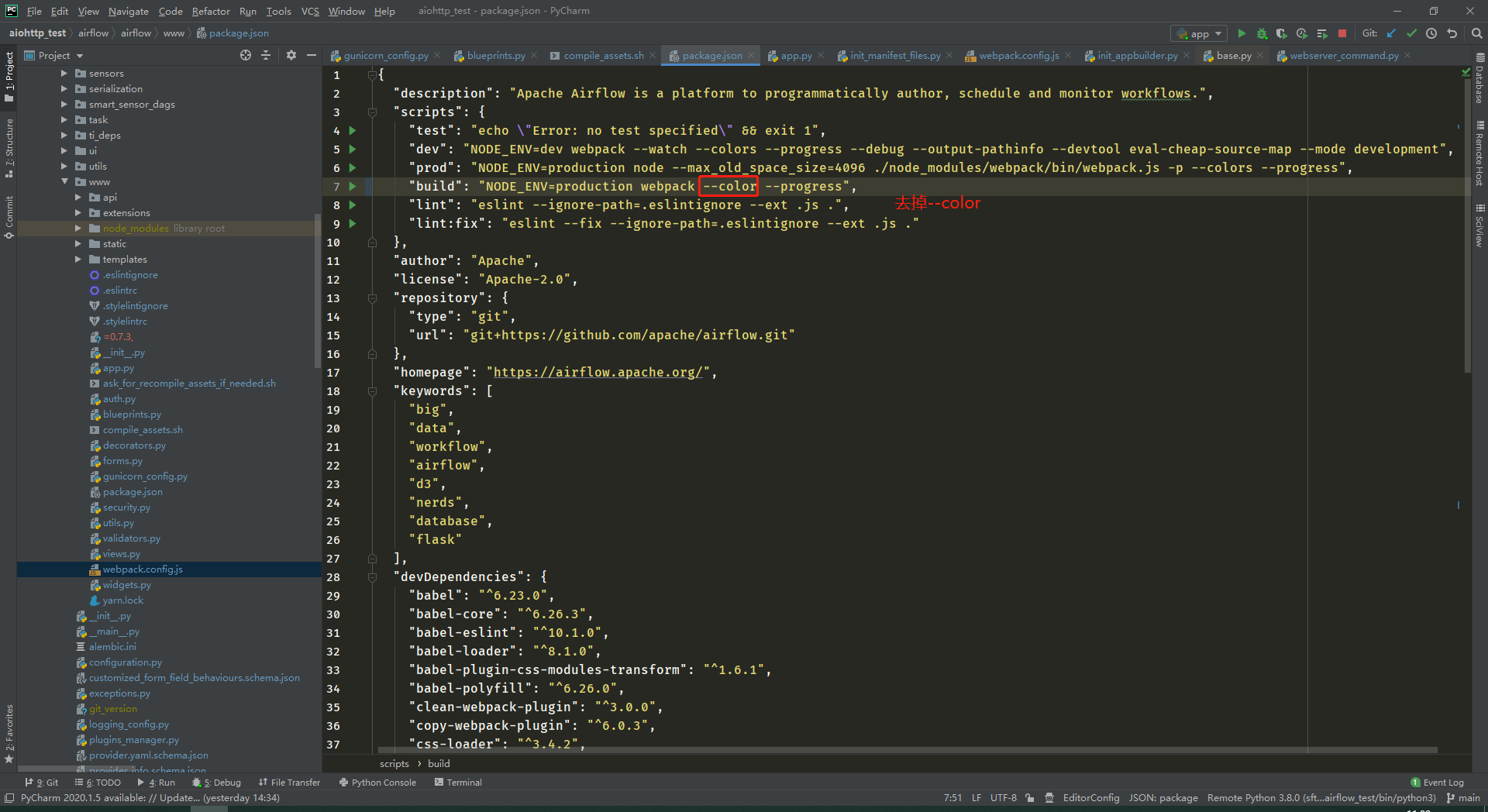1488x812 pixels.
Task: Launch profiler run icon in toolbar
Action: (x=1302, y=33)
